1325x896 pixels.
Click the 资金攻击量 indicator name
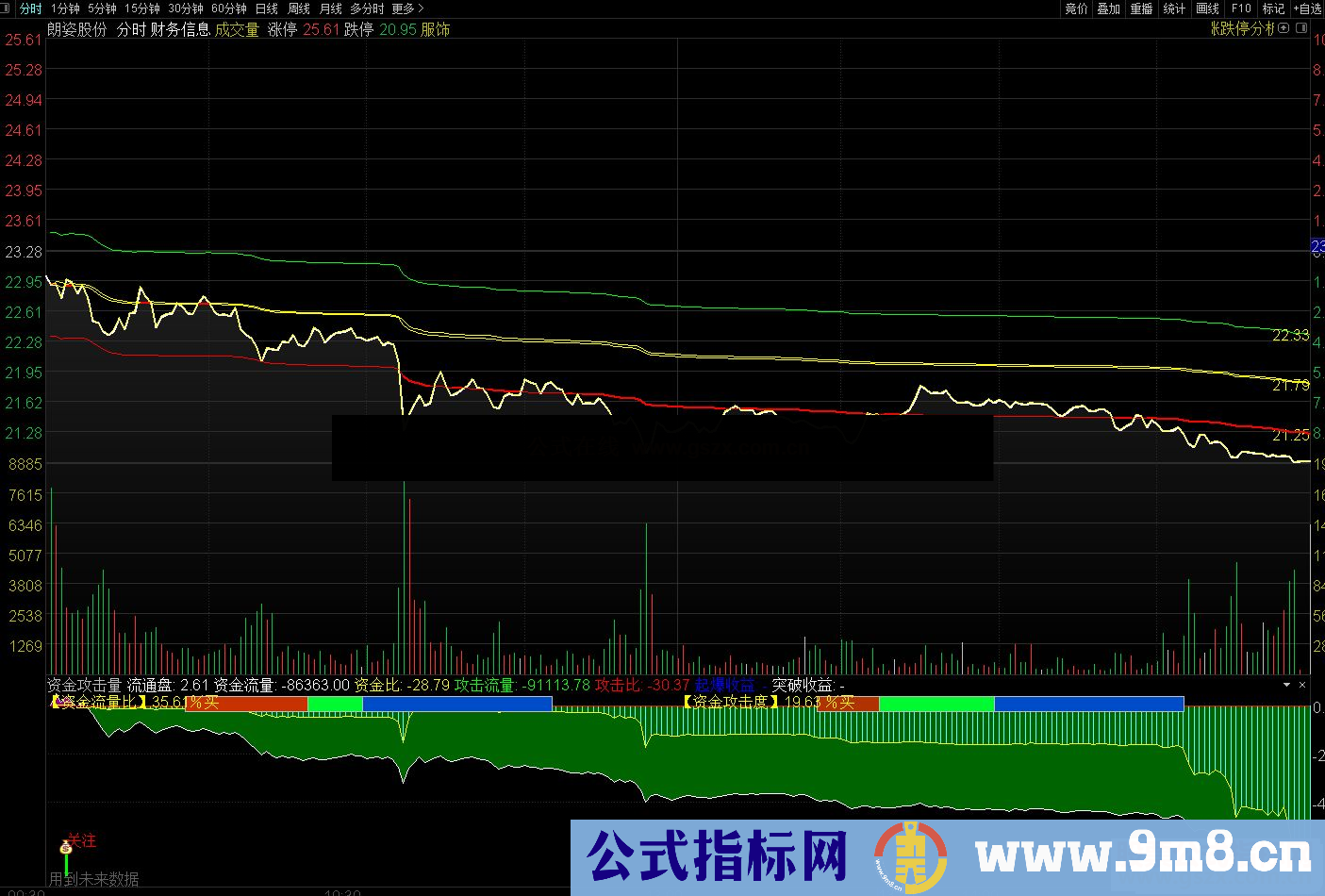pos(84,685)
